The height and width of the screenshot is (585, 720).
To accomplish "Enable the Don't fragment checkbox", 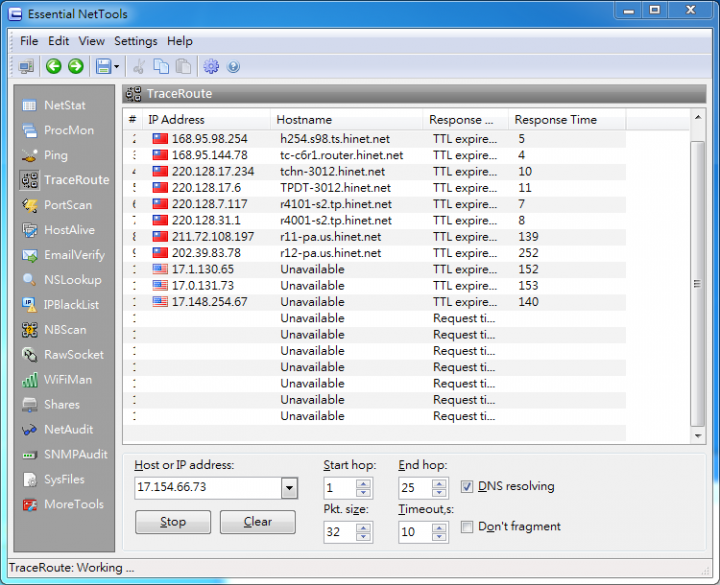I will pyautogui.click(x=467, y=527).
